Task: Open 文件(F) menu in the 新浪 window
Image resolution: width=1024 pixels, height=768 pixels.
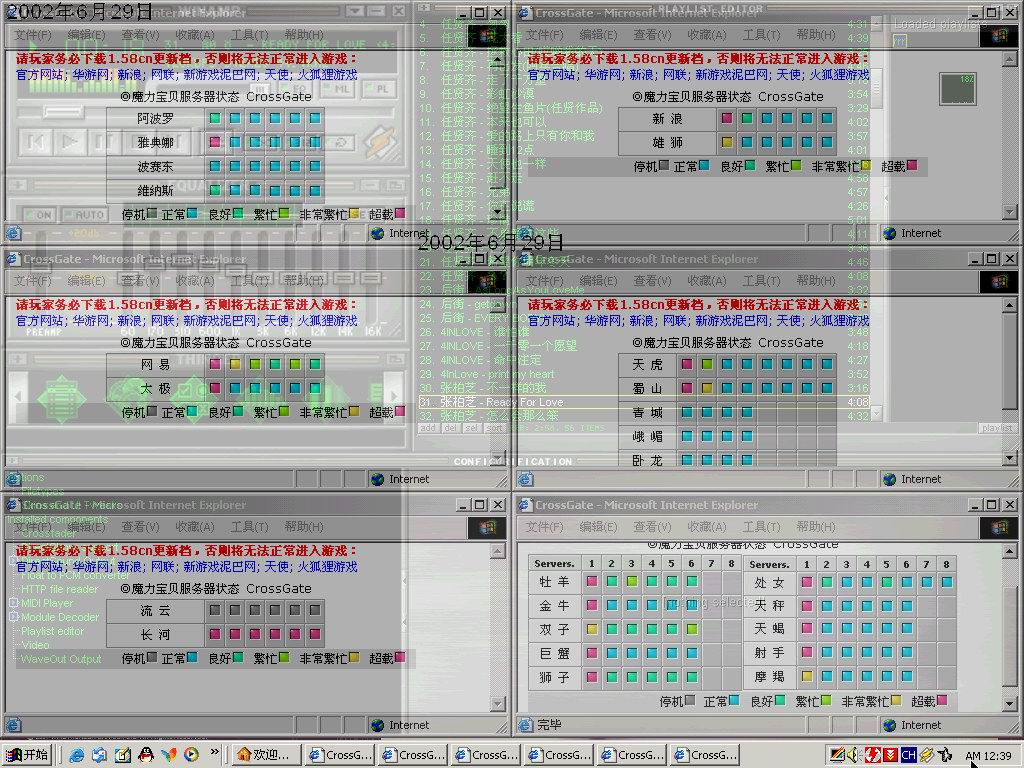Action: [545, 35]
